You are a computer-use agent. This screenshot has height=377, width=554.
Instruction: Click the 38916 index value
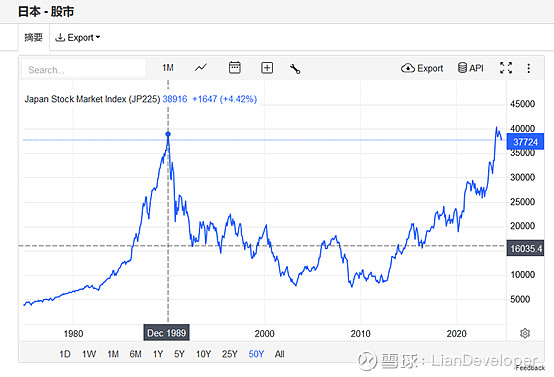[175, 99]
